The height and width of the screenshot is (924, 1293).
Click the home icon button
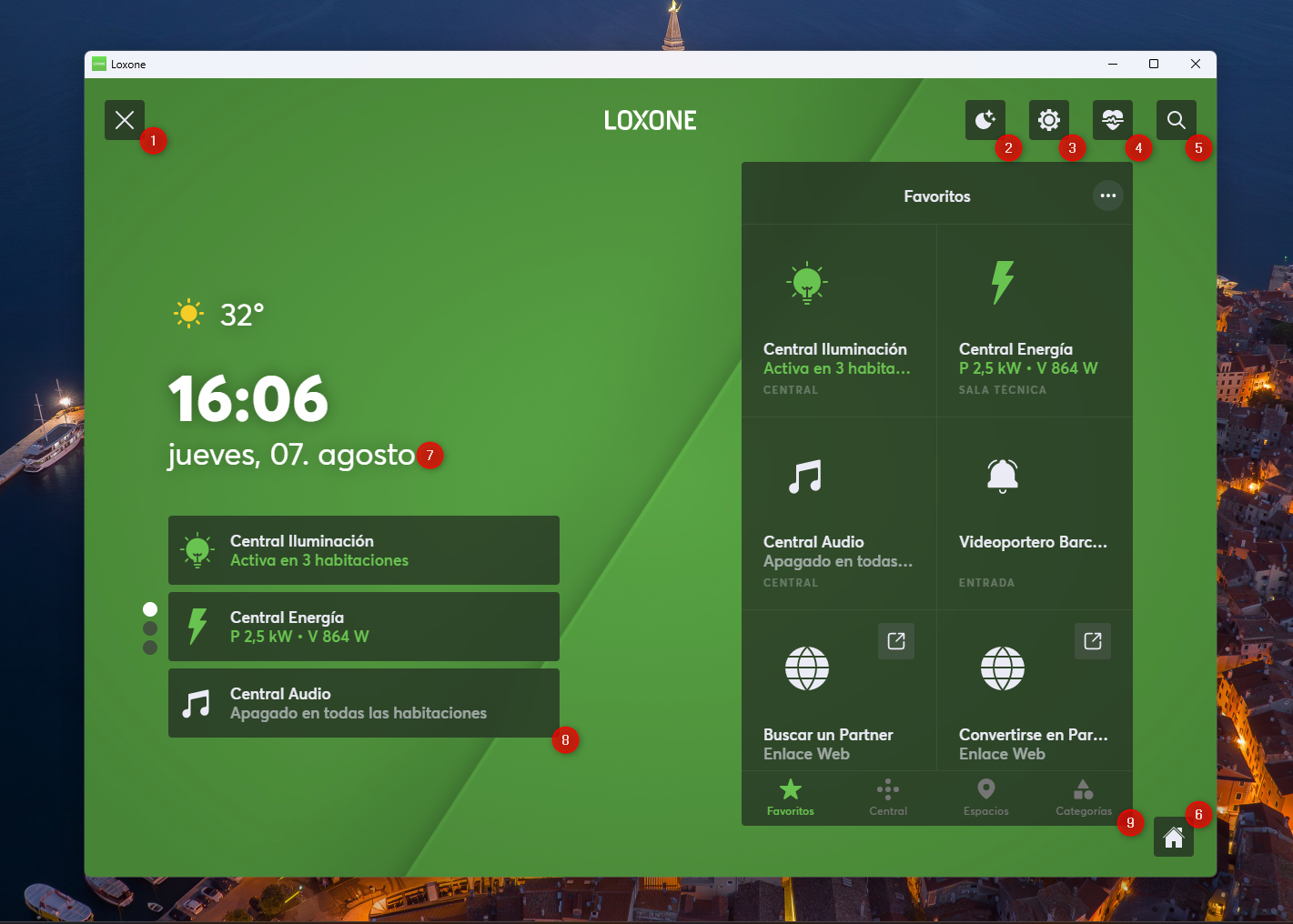click(1173, 837)
